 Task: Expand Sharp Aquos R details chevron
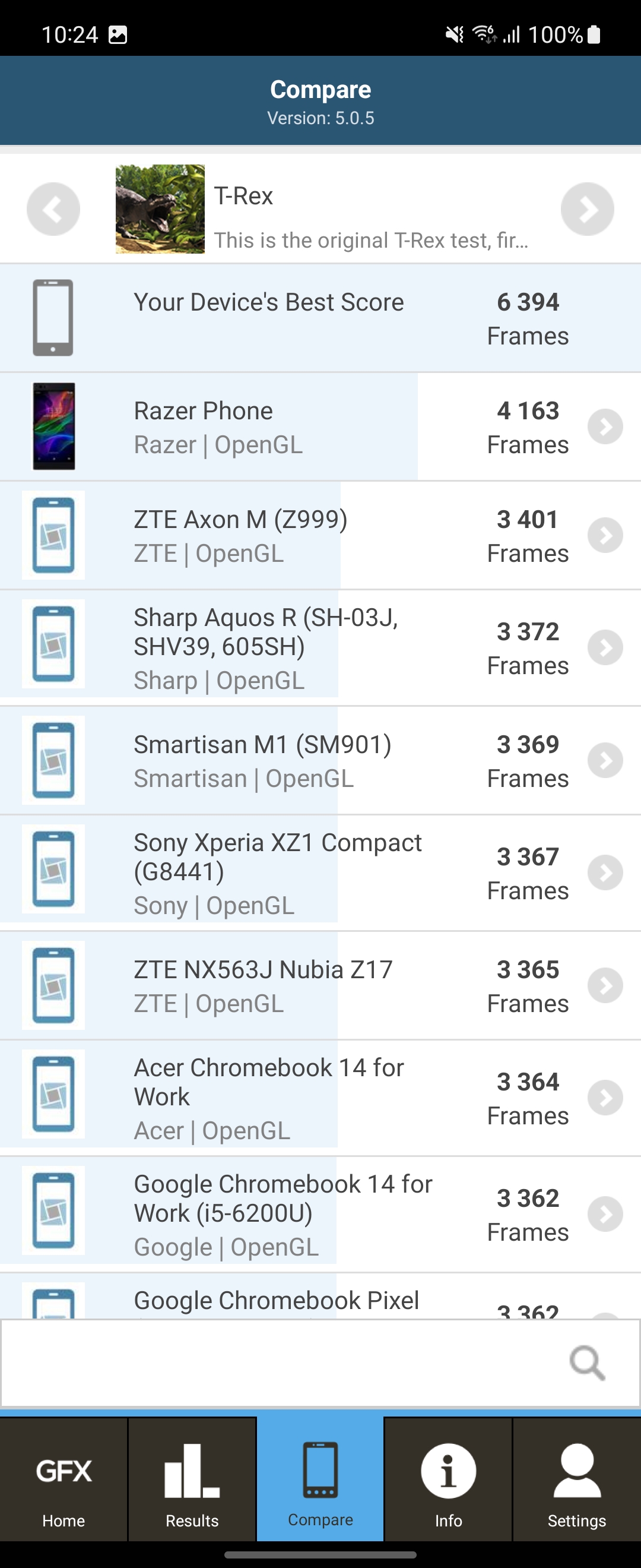click(x=605, y=647)
